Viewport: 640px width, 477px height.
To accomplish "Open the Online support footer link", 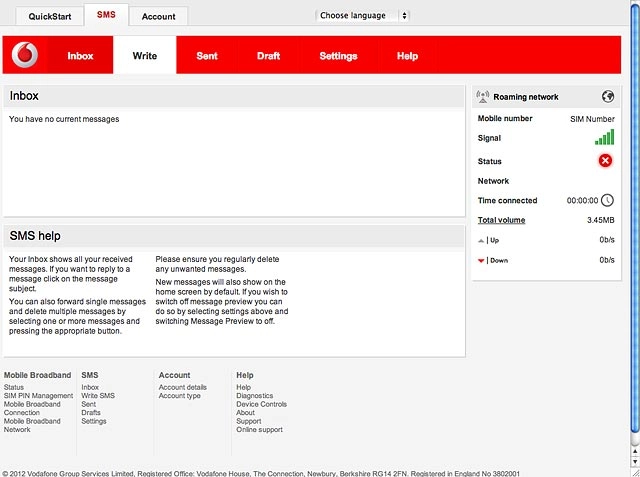I will click(259, 430).
